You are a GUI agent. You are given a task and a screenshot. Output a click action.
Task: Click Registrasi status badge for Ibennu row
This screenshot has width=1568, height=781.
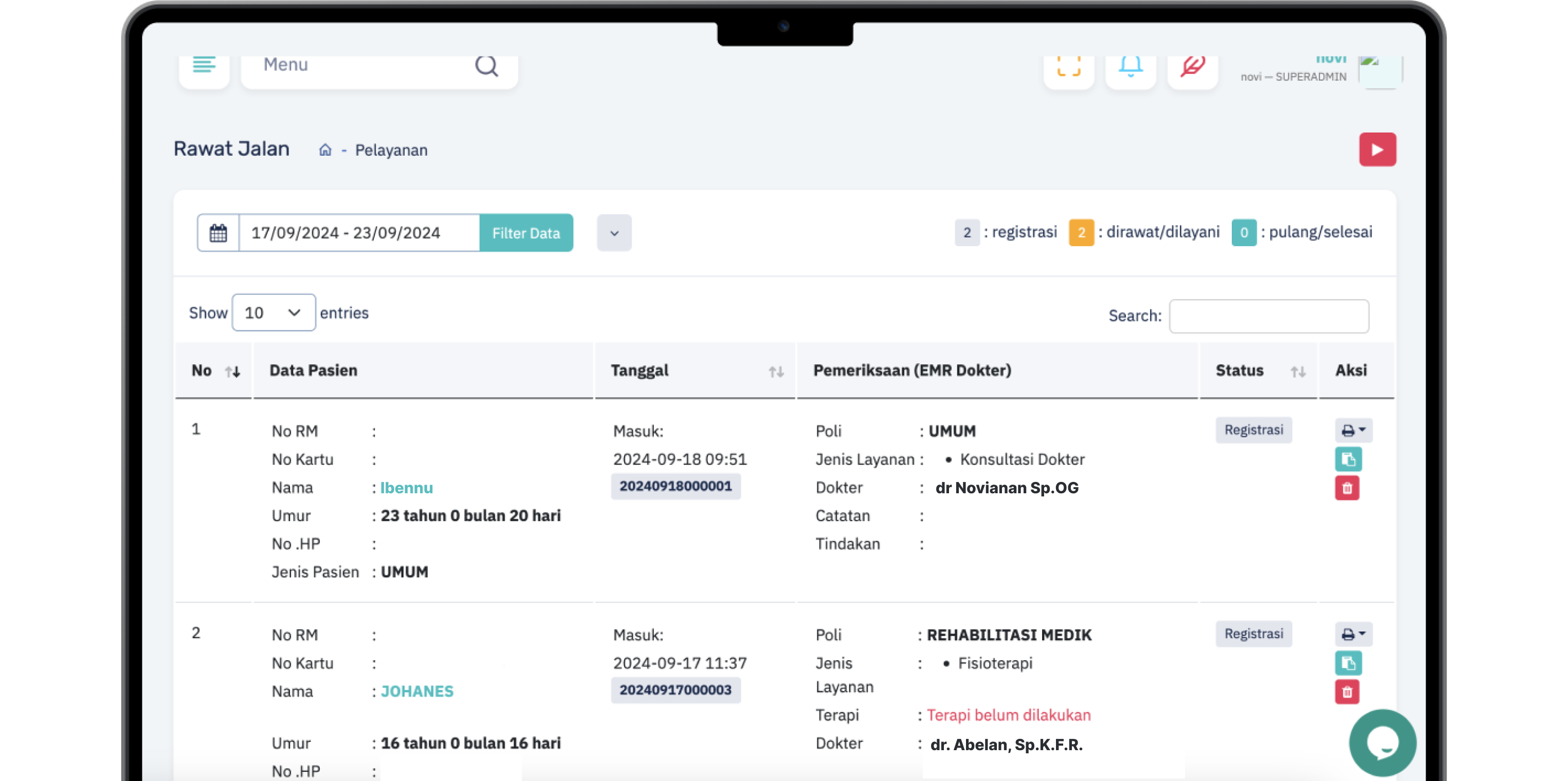tap(1253, 430)
